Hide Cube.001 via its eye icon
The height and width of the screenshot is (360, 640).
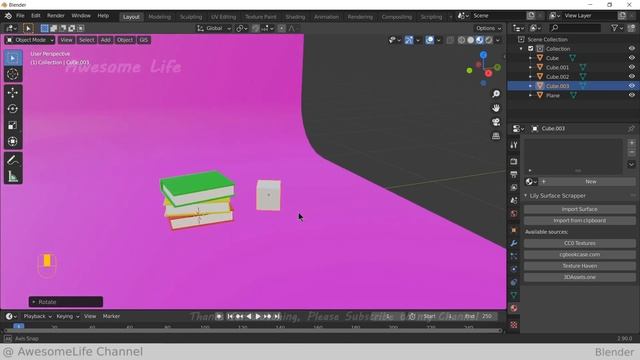point(632,67)
